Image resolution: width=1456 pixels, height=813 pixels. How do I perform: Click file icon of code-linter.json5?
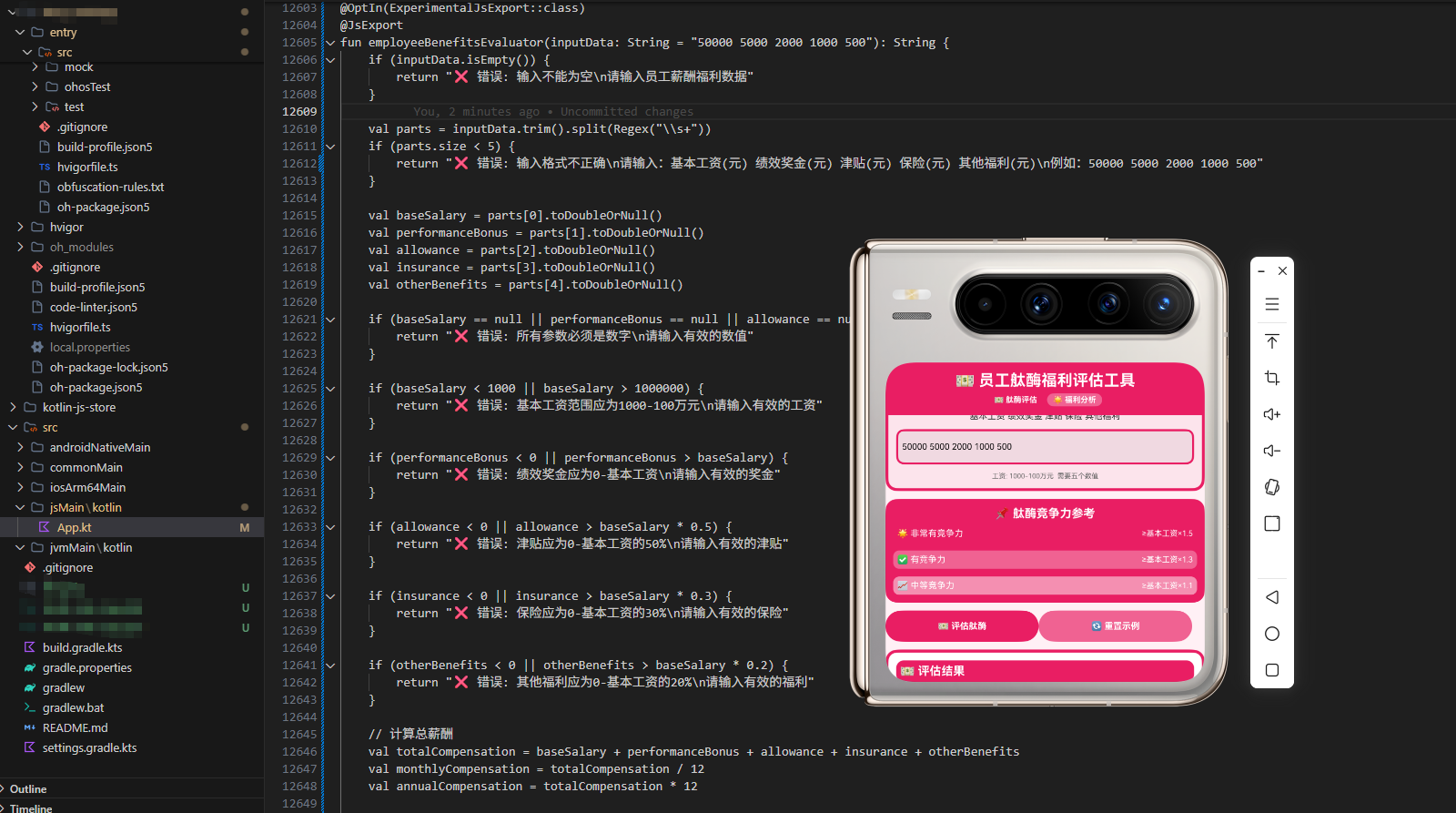(x=37, y=307)
